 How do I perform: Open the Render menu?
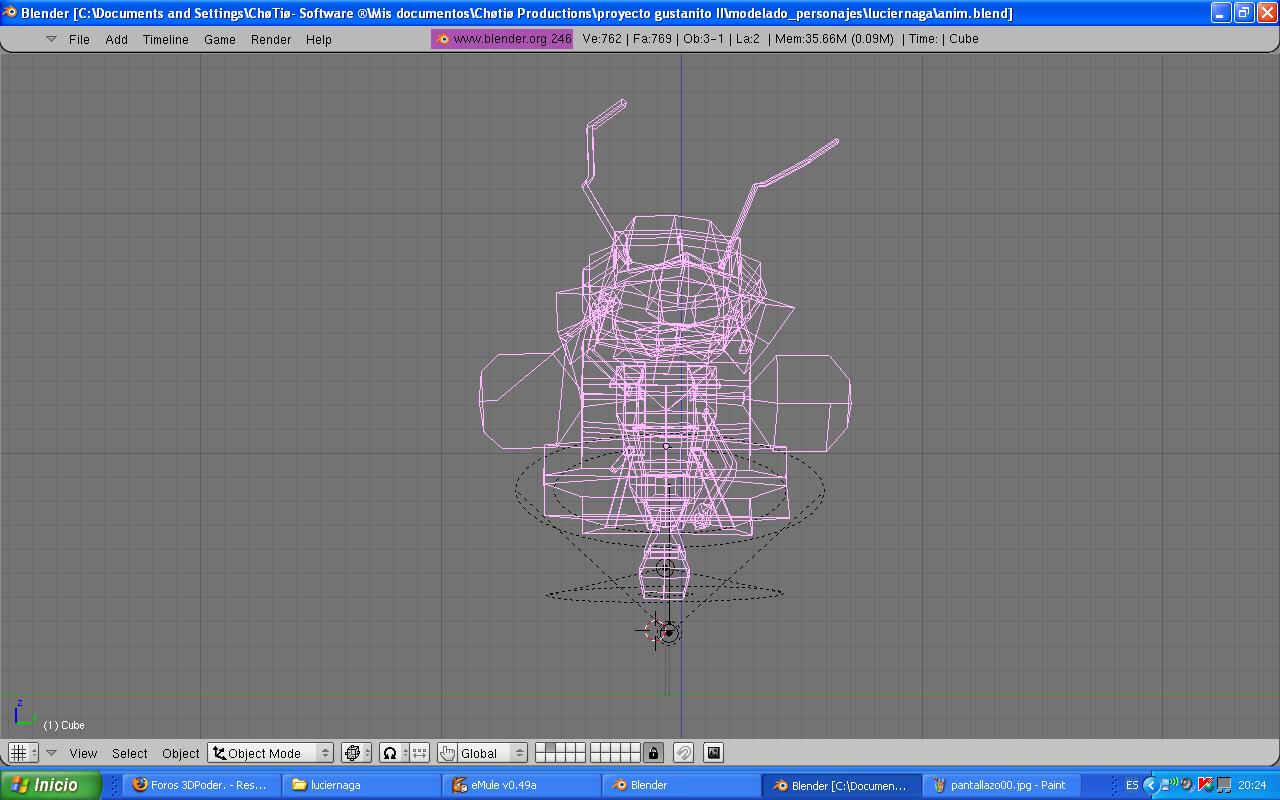271,39
